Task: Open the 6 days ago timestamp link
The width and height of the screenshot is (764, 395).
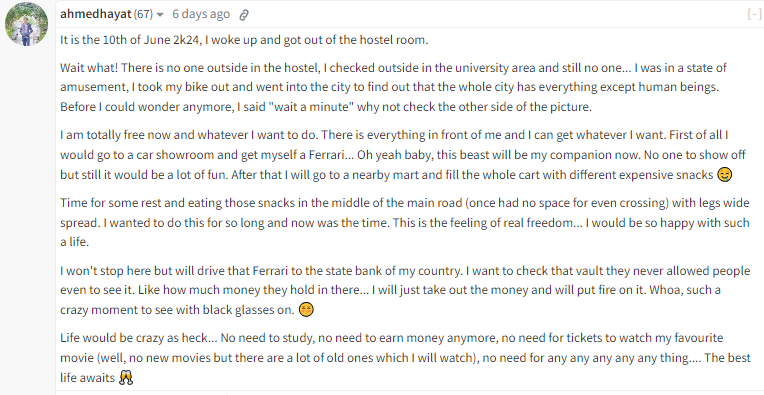Action: [201, 14]
